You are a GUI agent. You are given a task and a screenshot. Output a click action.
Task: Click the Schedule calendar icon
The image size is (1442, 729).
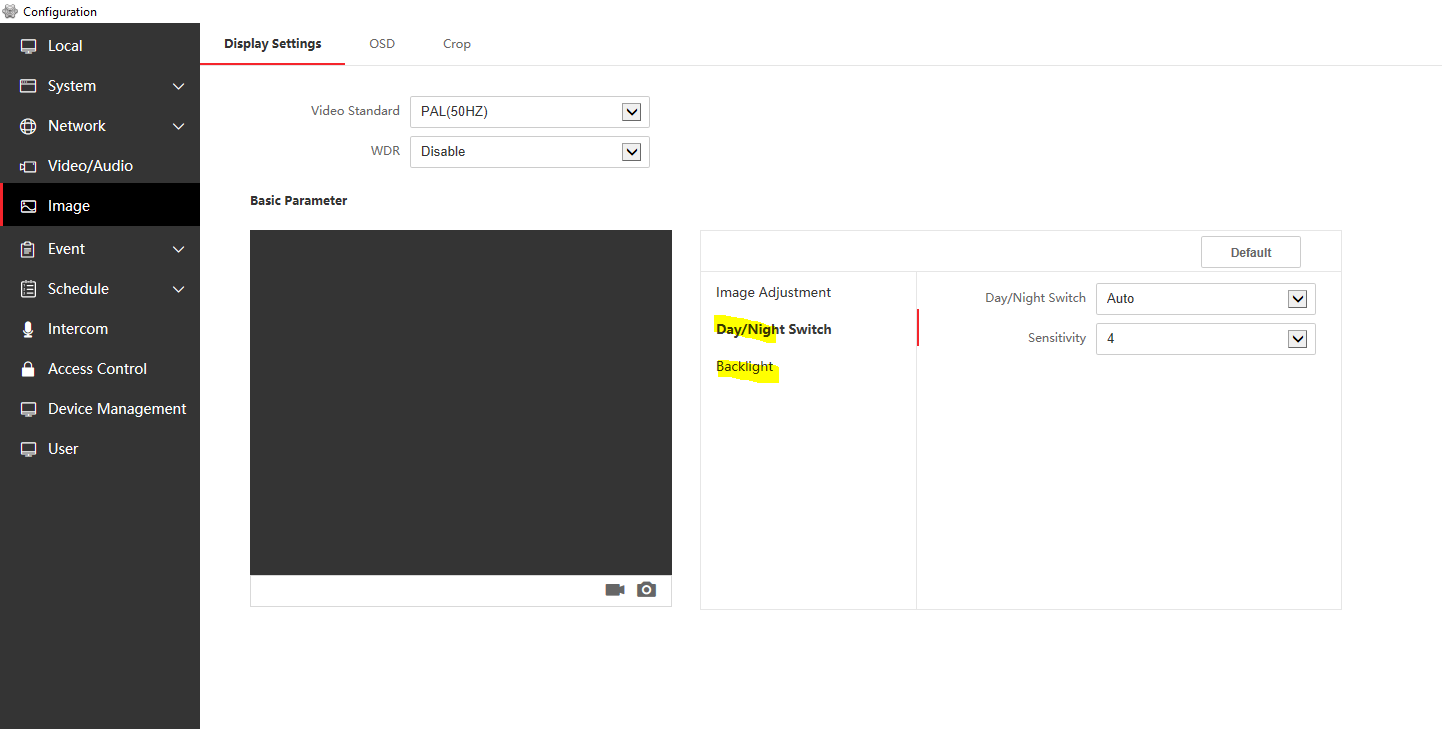[x=28, y=289]
